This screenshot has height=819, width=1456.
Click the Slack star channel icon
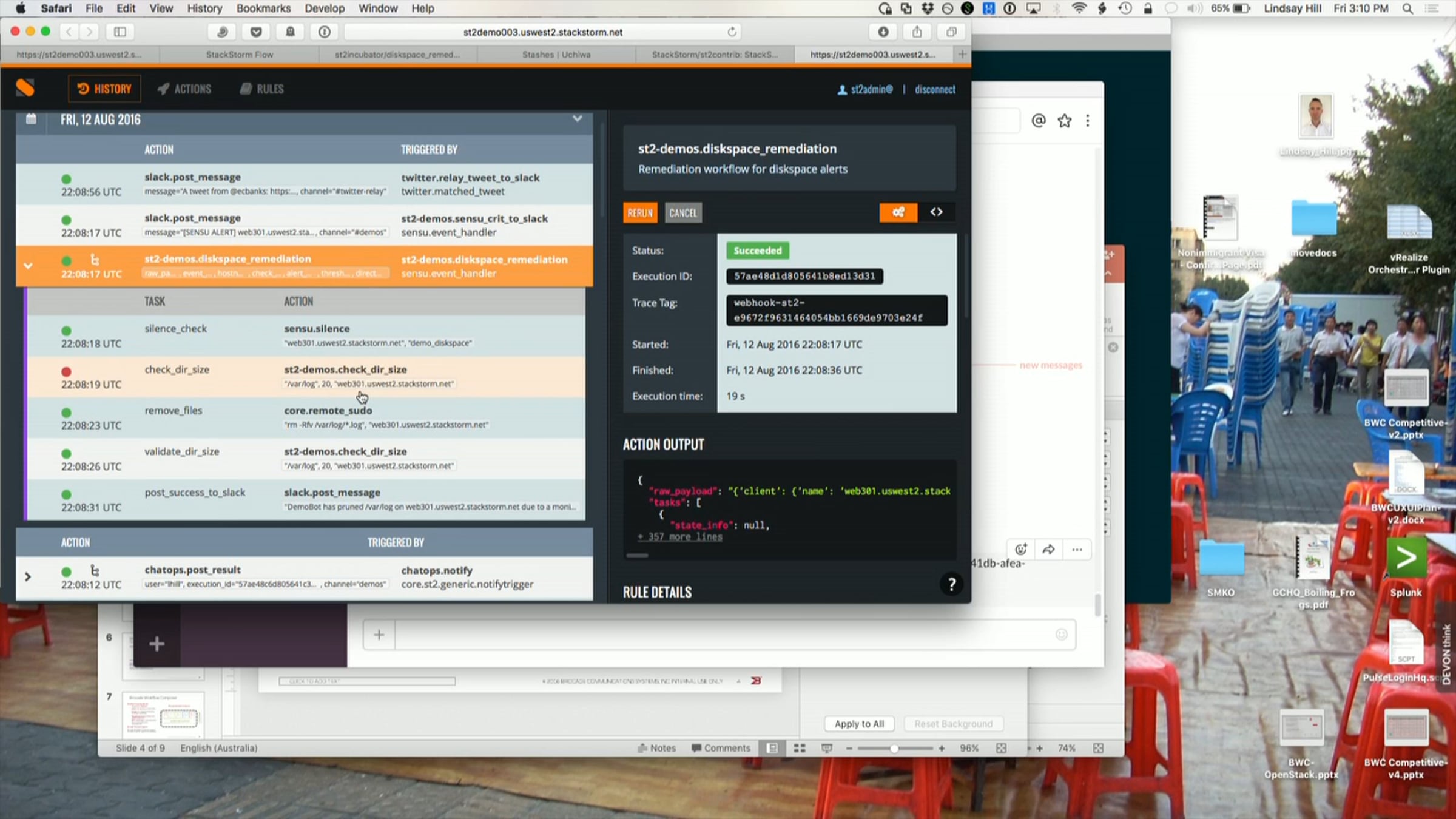click(1064, 121)
